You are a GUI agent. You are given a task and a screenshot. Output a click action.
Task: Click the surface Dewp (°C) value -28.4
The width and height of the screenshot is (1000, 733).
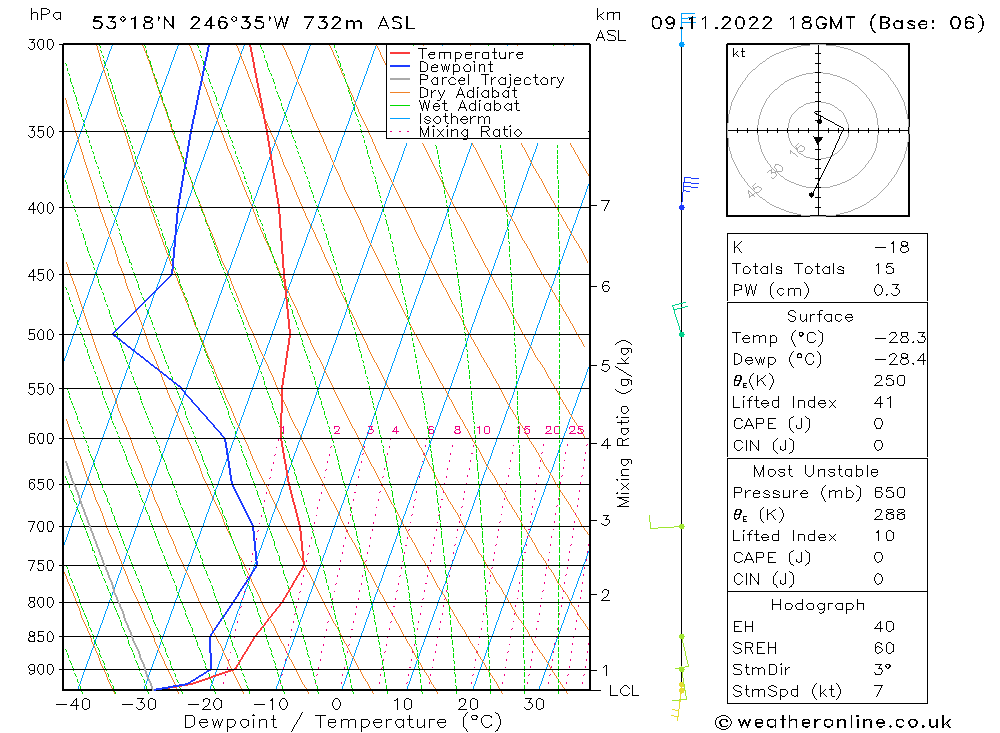click(900, 359)
